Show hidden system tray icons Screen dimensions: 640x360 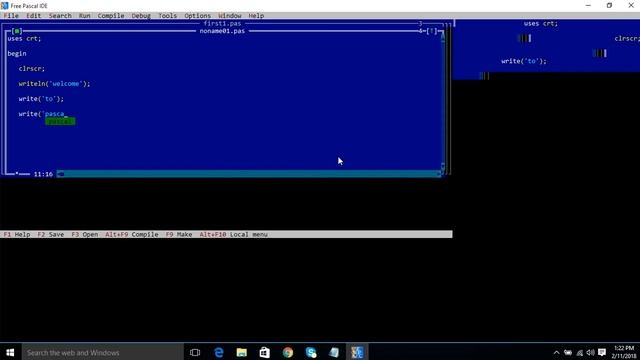[556, 352]
